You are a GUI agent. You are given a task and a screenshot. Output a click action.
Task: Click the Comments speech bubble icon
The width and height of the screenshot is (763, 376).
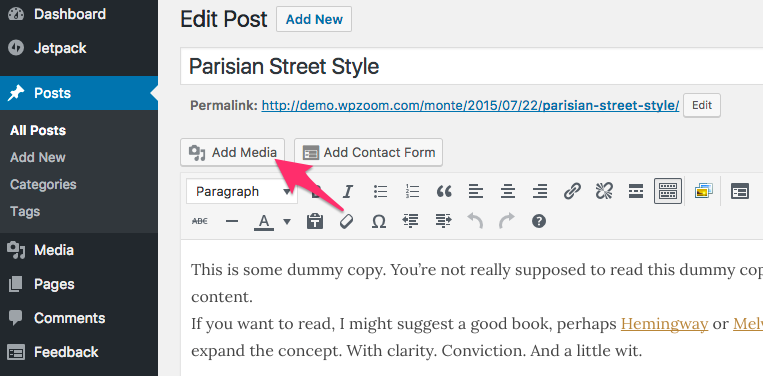(x=16, y=318)
